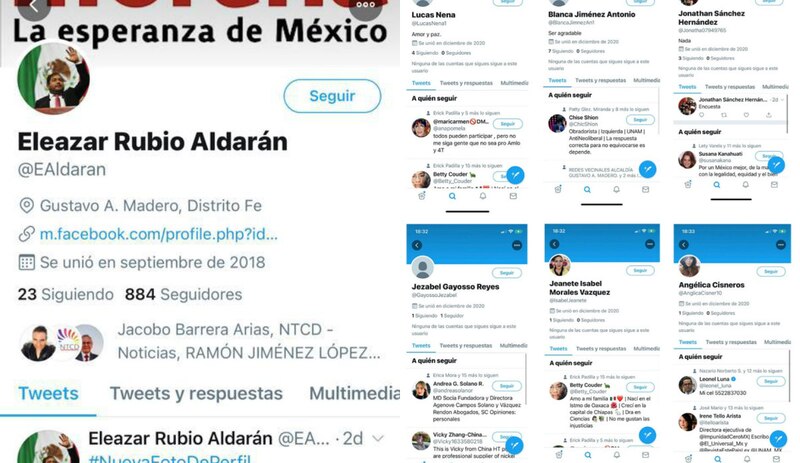Tap compose tweet icon in Jeanete Isabel screenshot
The image size is (800, 463).
point(647,435)
